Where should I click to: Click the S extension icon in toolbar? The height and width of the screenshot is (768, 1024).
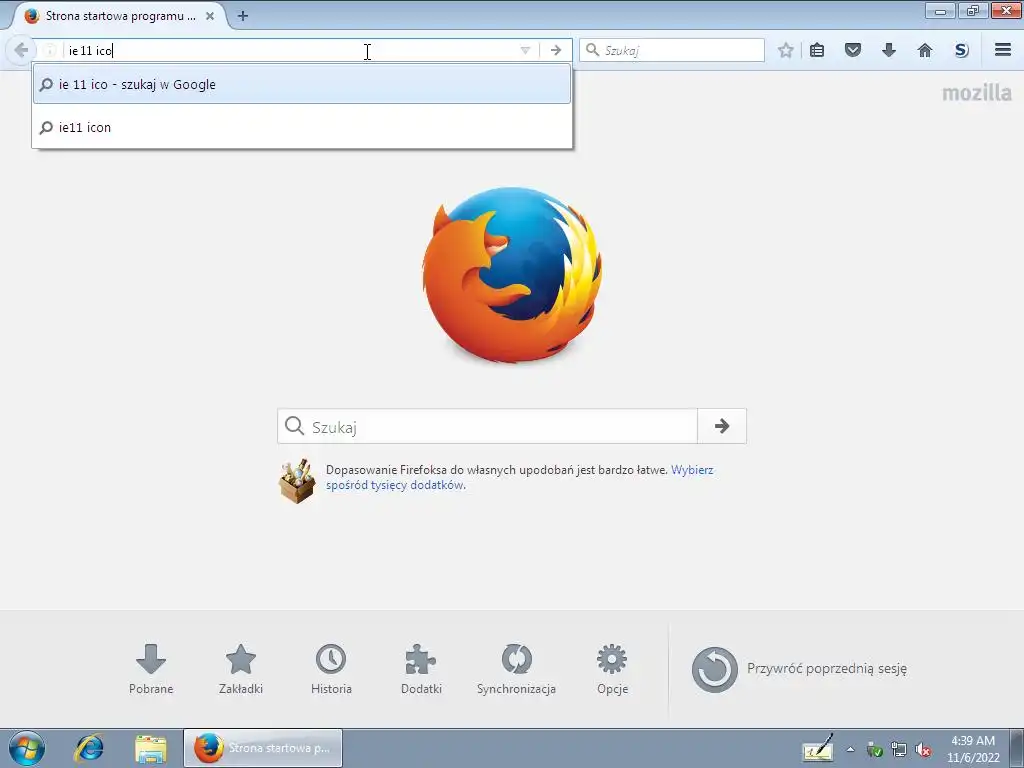(x=961, y=50)
